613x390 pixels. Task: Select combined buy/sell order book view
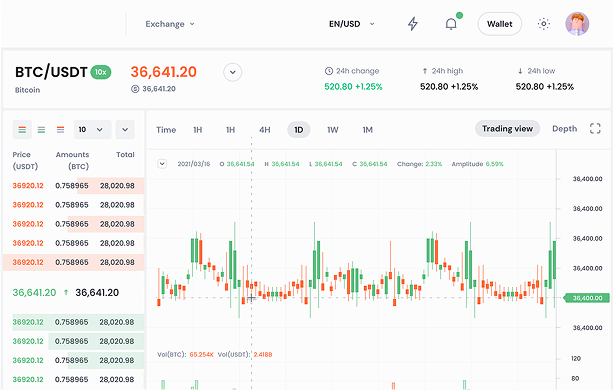(x=22, y=130)
